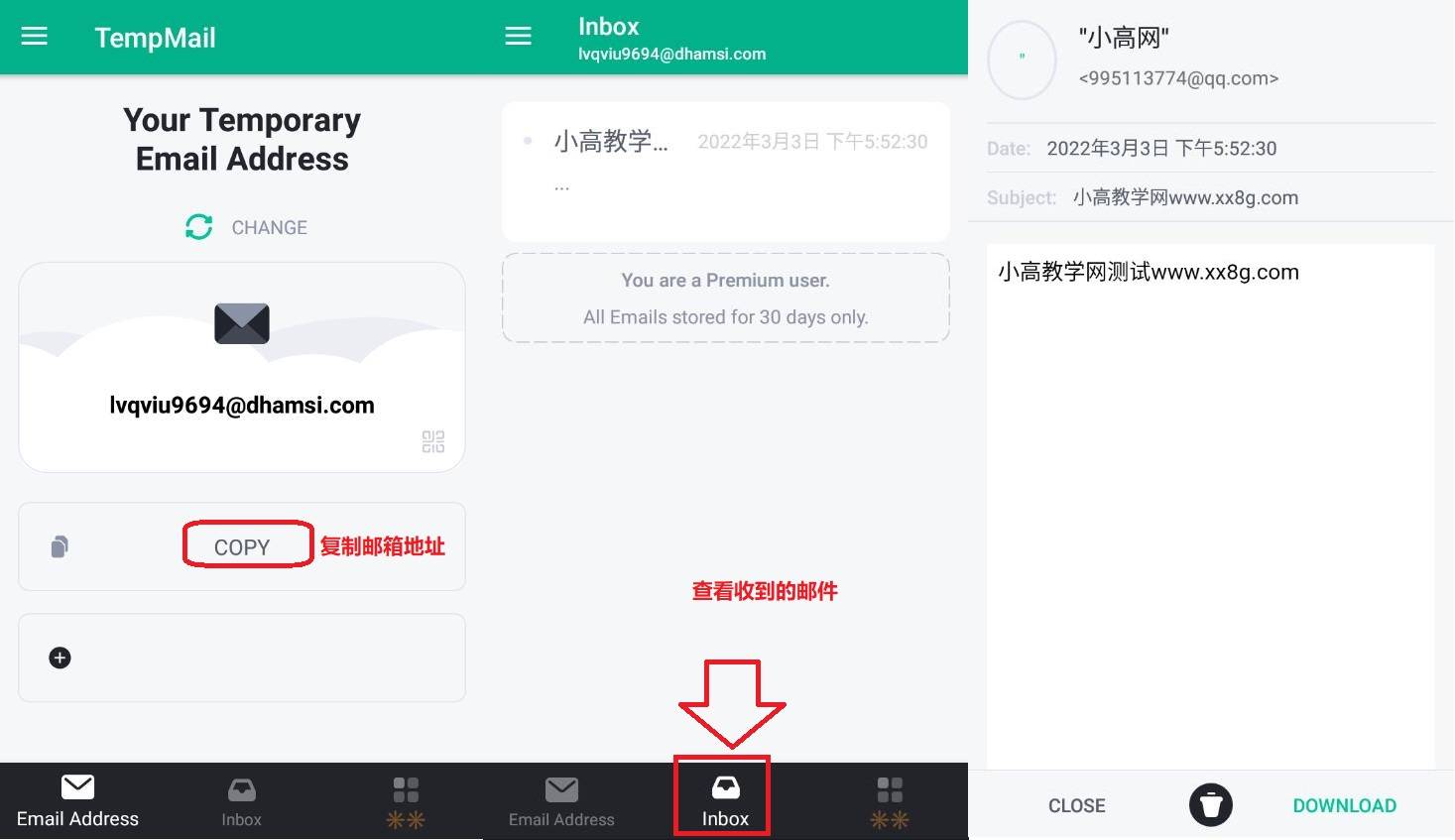Click the black plus circle icon
Screen dimensions: 1455x840
click(x=60, y=658)
